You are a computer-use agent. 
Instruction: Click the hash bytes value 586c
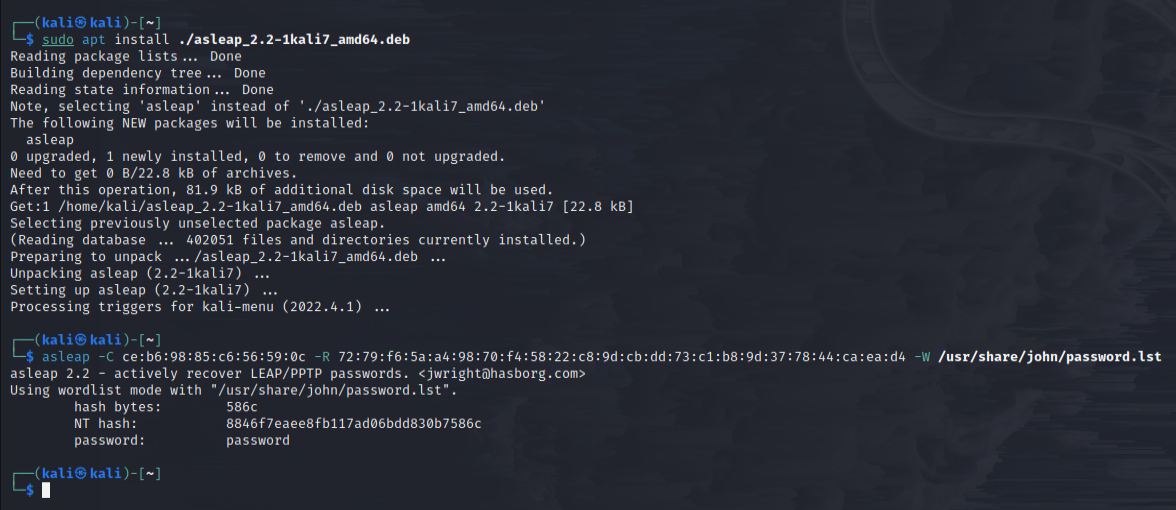tap(242, 407)
